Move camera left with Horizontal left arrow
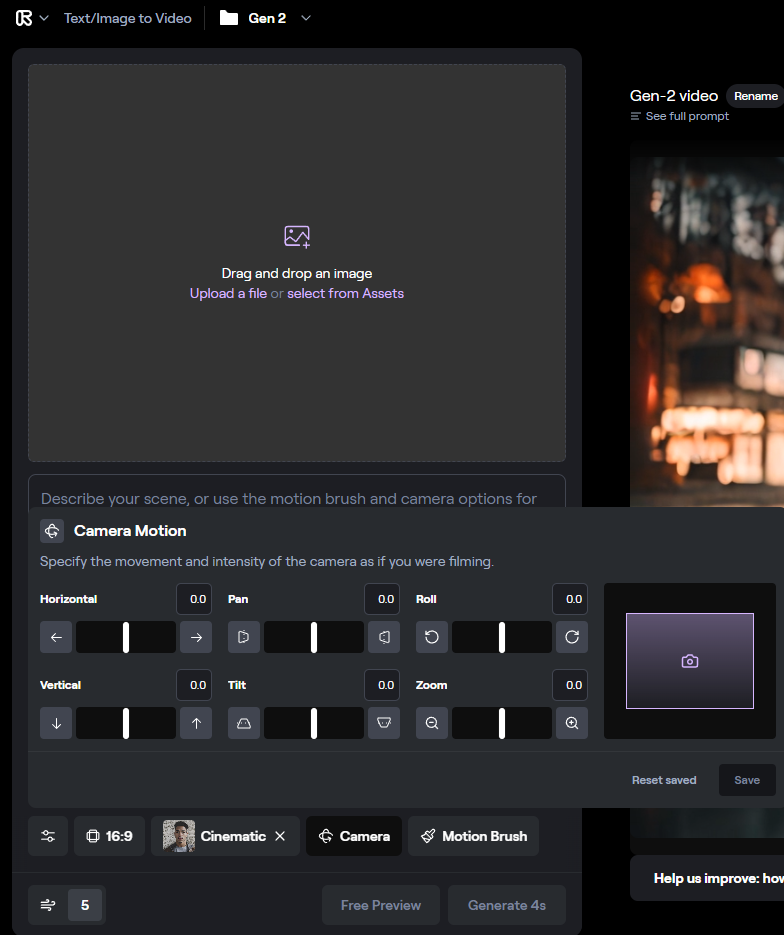784x935 pixels. tap(56, 637)
